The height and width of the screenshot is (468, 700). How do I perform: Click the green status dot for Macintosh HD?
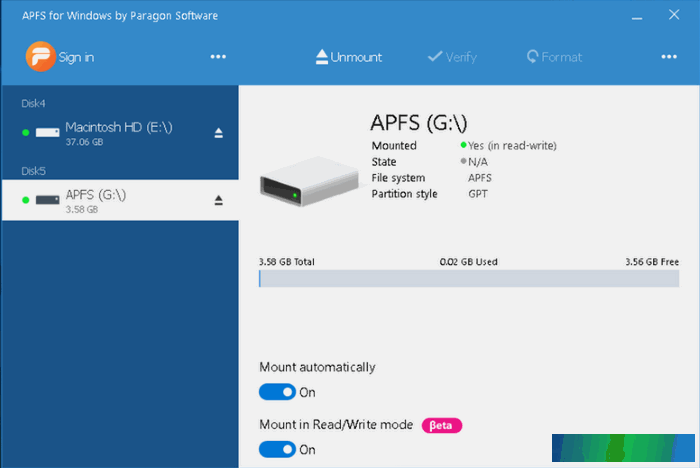pos(26,133)
